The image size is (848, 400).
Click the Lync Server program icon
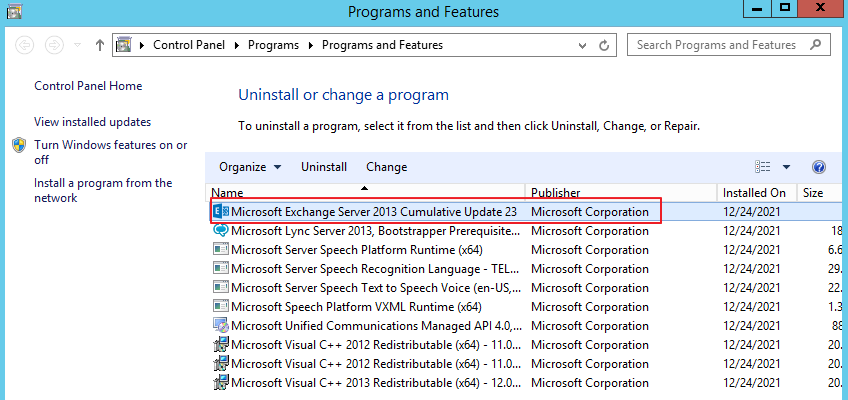click(221, 231)
